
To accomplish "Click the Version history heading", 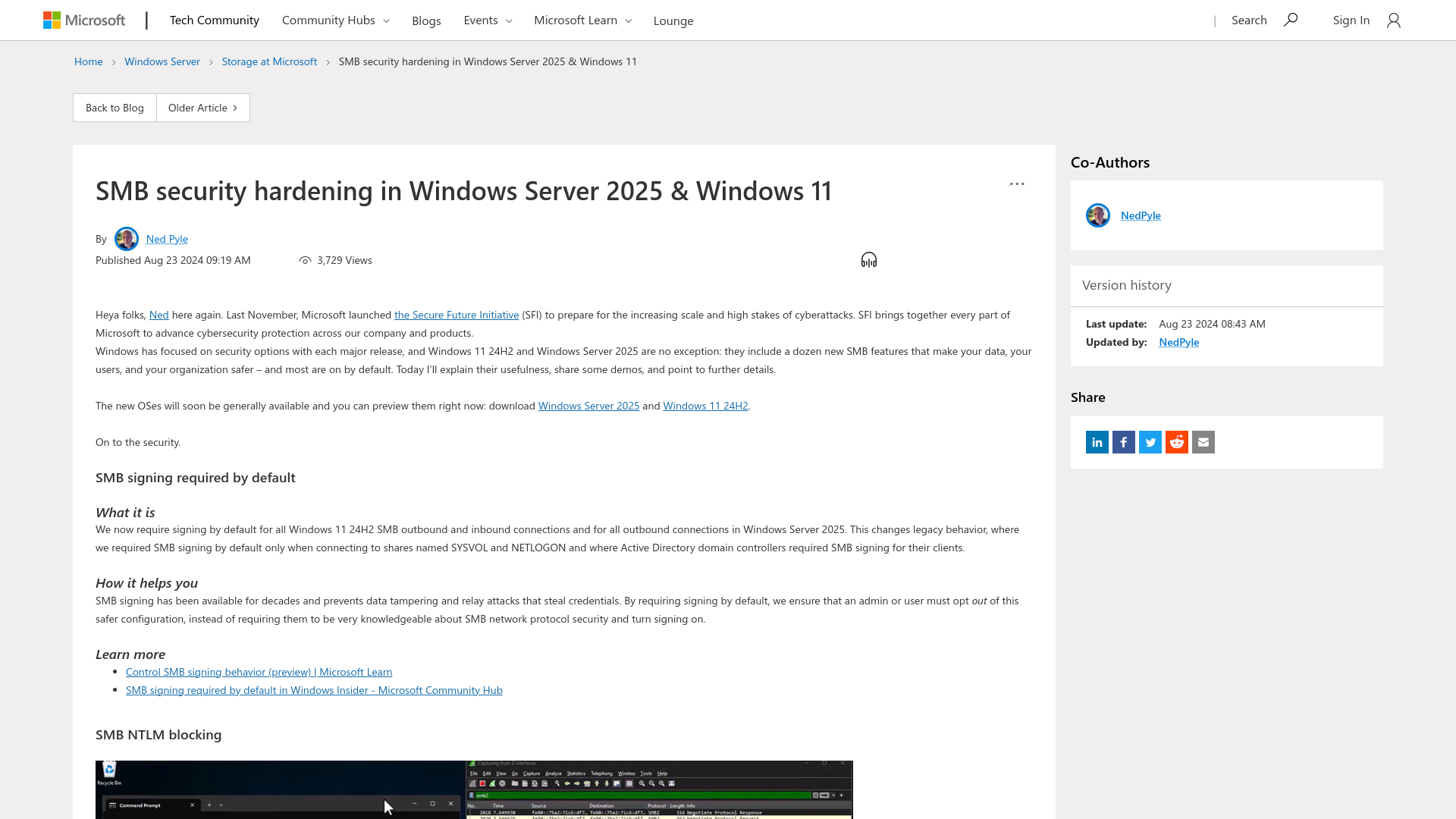I will coord(1127,285).
